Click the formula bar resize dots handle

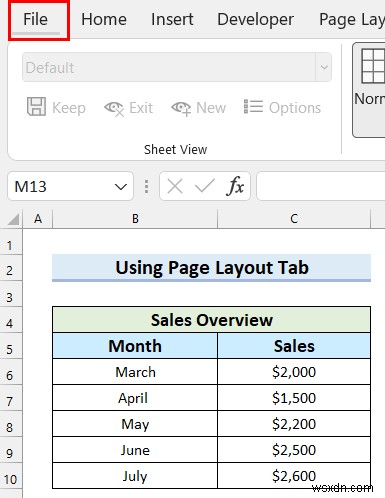pyautogui.click(x=146, y=186)
